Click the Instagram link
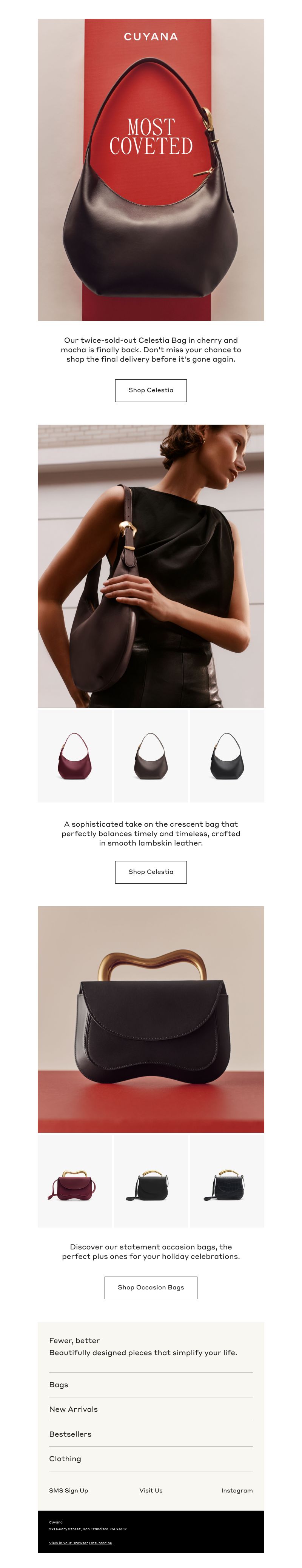This screenshot has width=302, height=1568. pyautogui.click(x=237, y=1490)
